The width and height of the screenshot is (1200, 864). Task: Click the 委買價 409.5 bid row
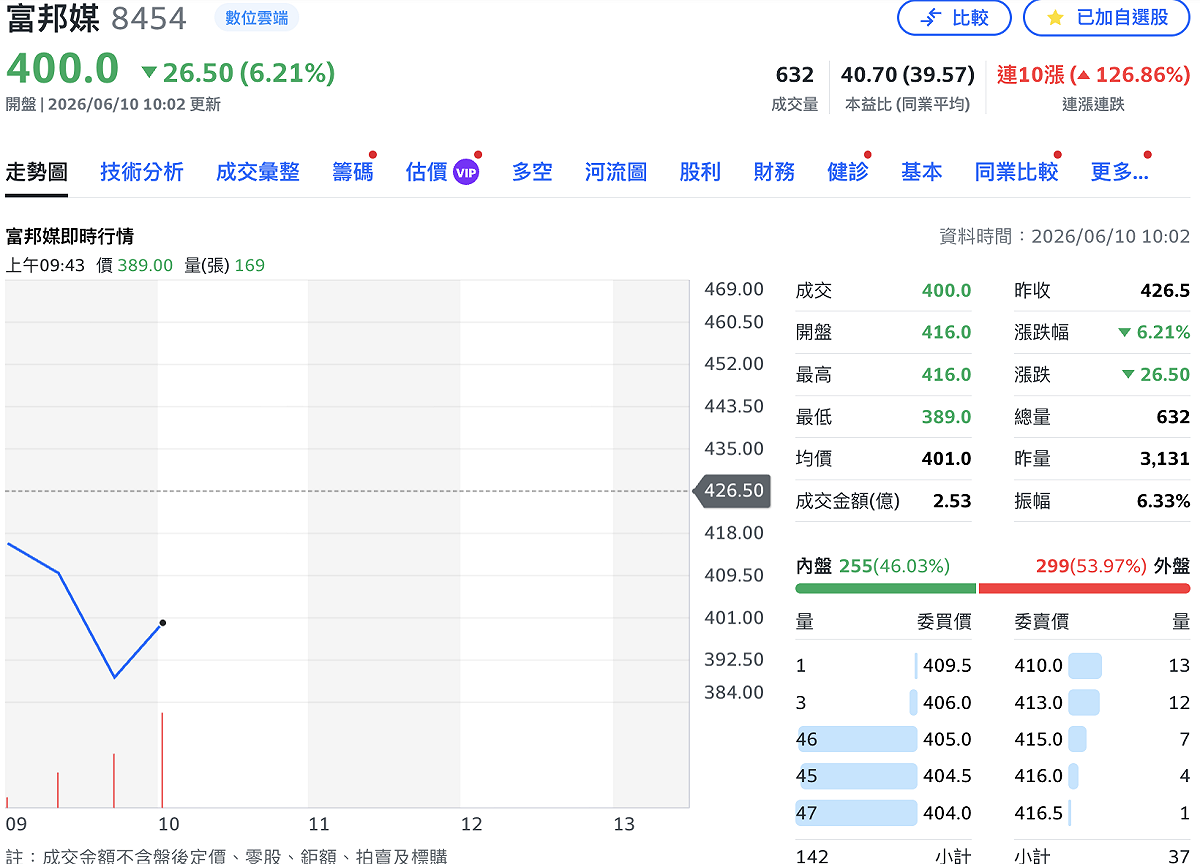[x=884, y=665]
